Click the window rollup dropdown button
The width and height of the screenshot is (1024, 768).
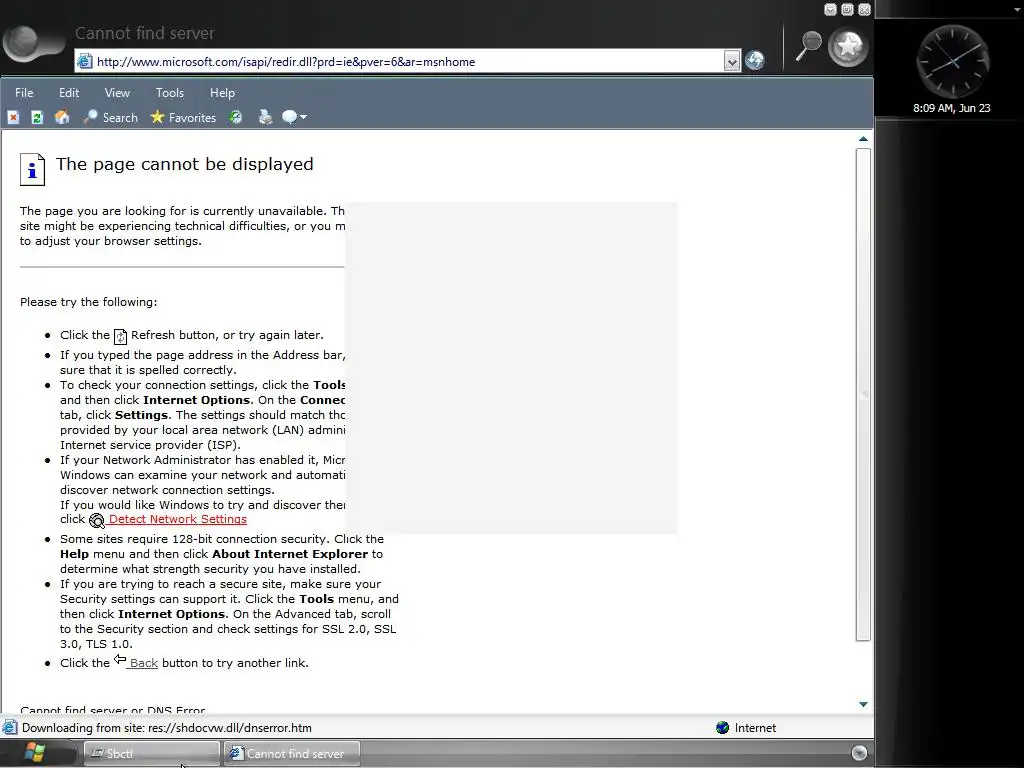pyautogui.click(x=830, y=9)
